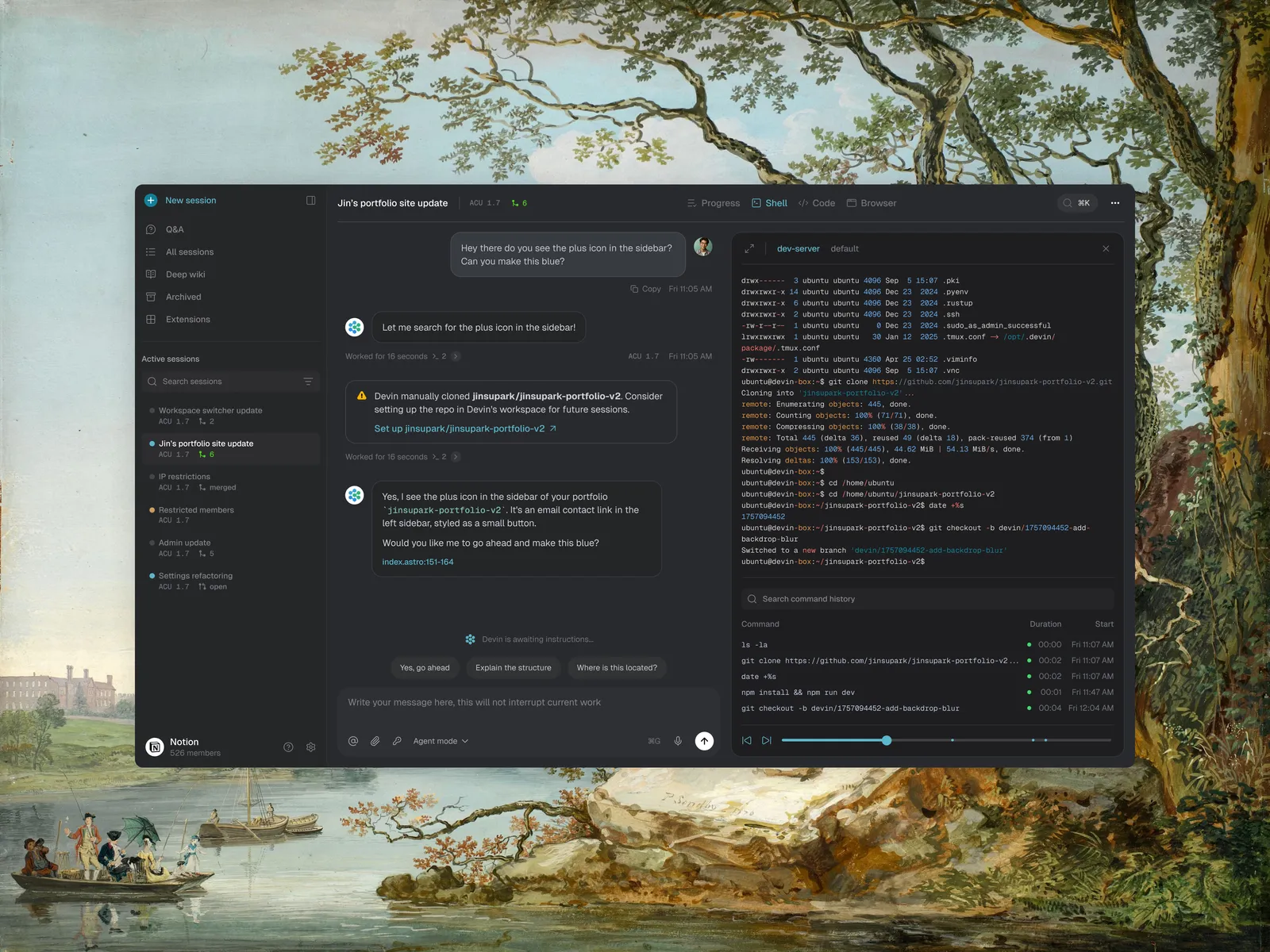Open the Deep wiki page
Viewport: 1270px width, 952px height.
[x=185, y=274]
